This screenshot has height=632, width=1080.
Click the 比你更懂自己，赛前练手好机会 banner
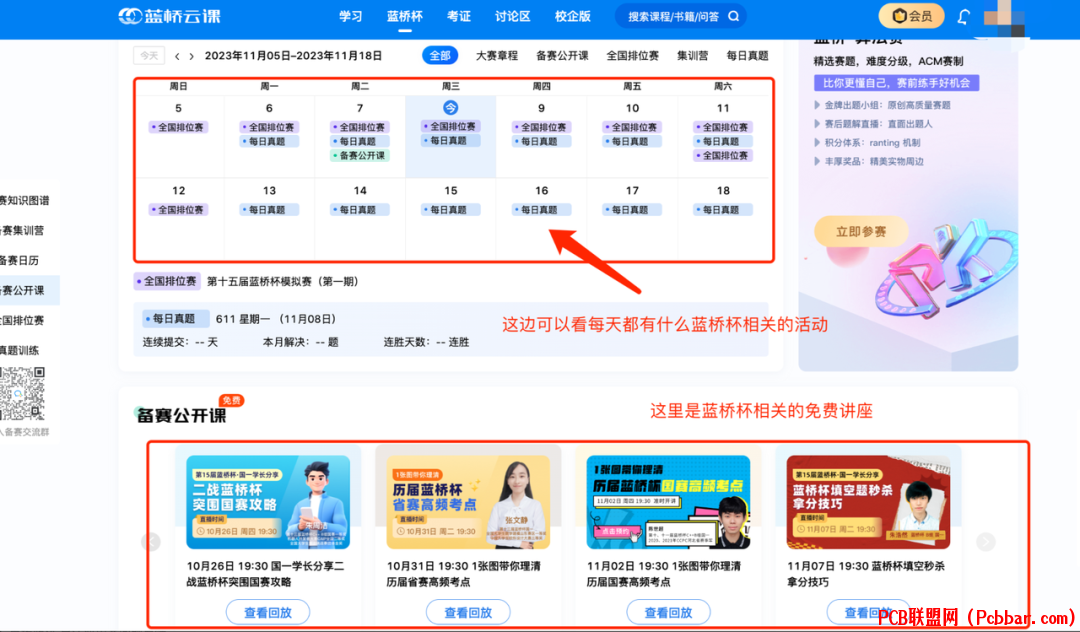pyautogui.click(x=896, y=83)
